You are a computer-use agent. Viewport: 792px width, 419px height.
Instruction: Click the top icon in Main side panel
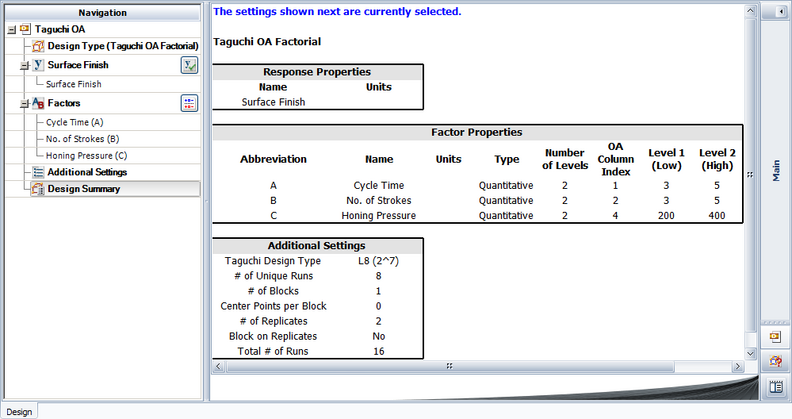point(775,337)
